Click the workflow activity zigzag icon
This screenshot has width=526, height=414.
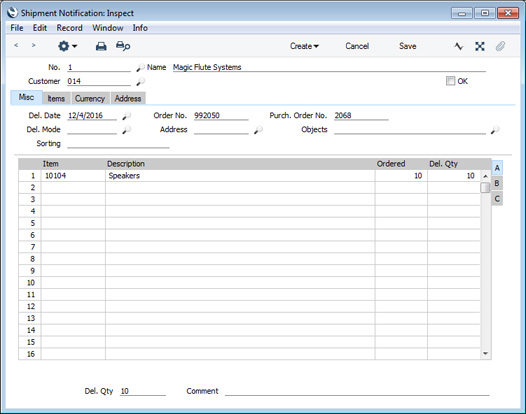pyautogui.click(x=459, y=46)
